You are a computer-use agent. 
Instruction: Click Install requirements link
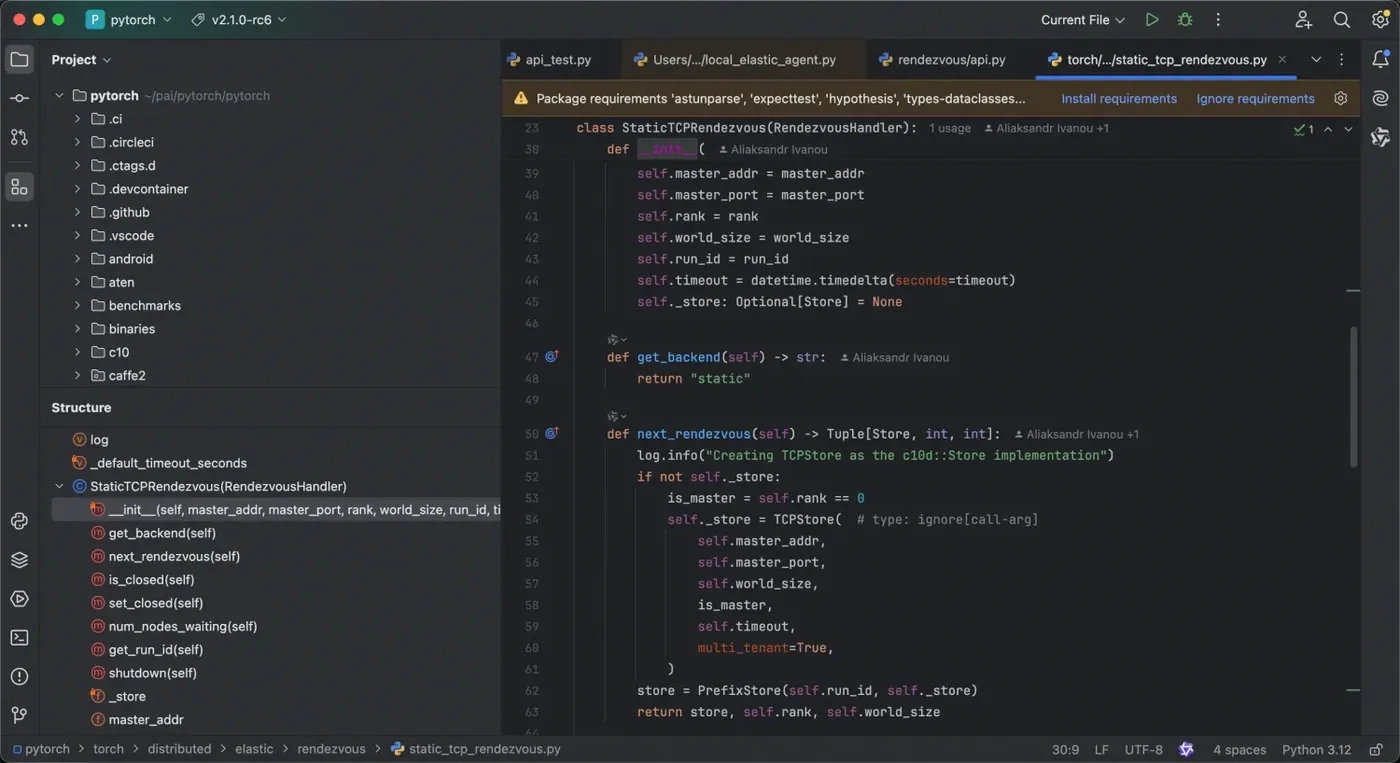pyautogui.click(x=1119, y=99)
